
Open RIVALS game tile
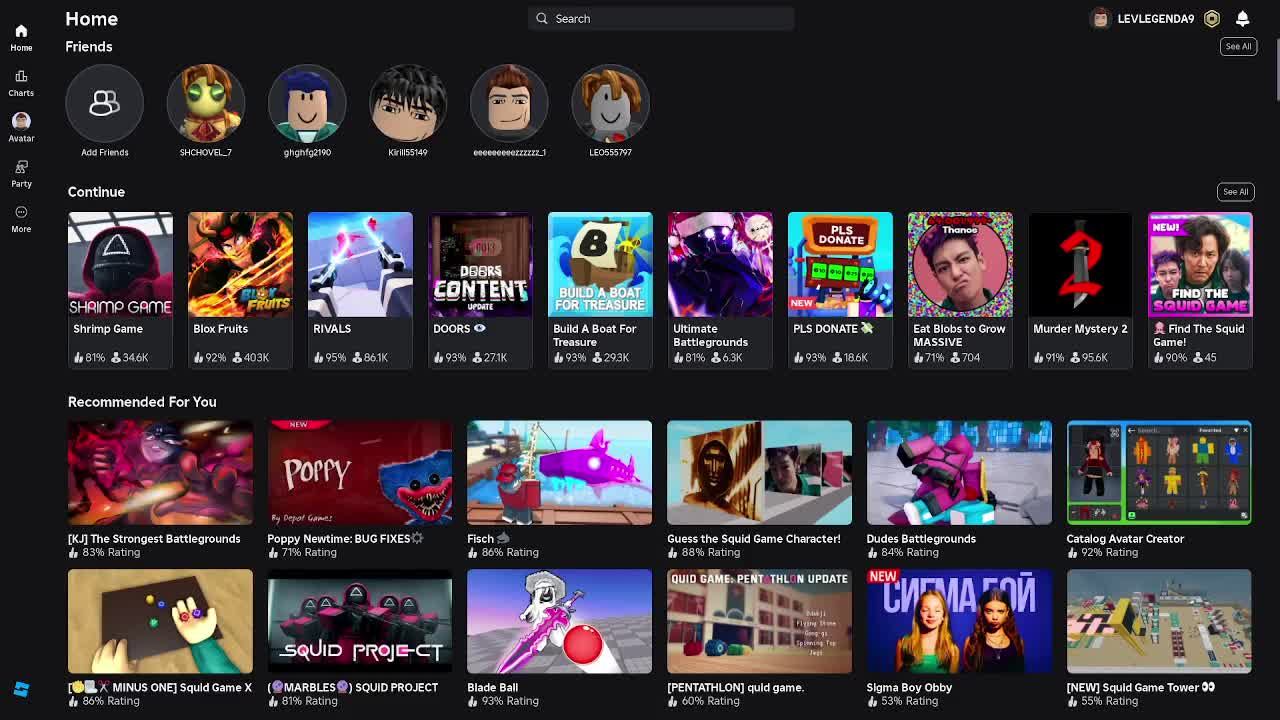tap(360, 290)
